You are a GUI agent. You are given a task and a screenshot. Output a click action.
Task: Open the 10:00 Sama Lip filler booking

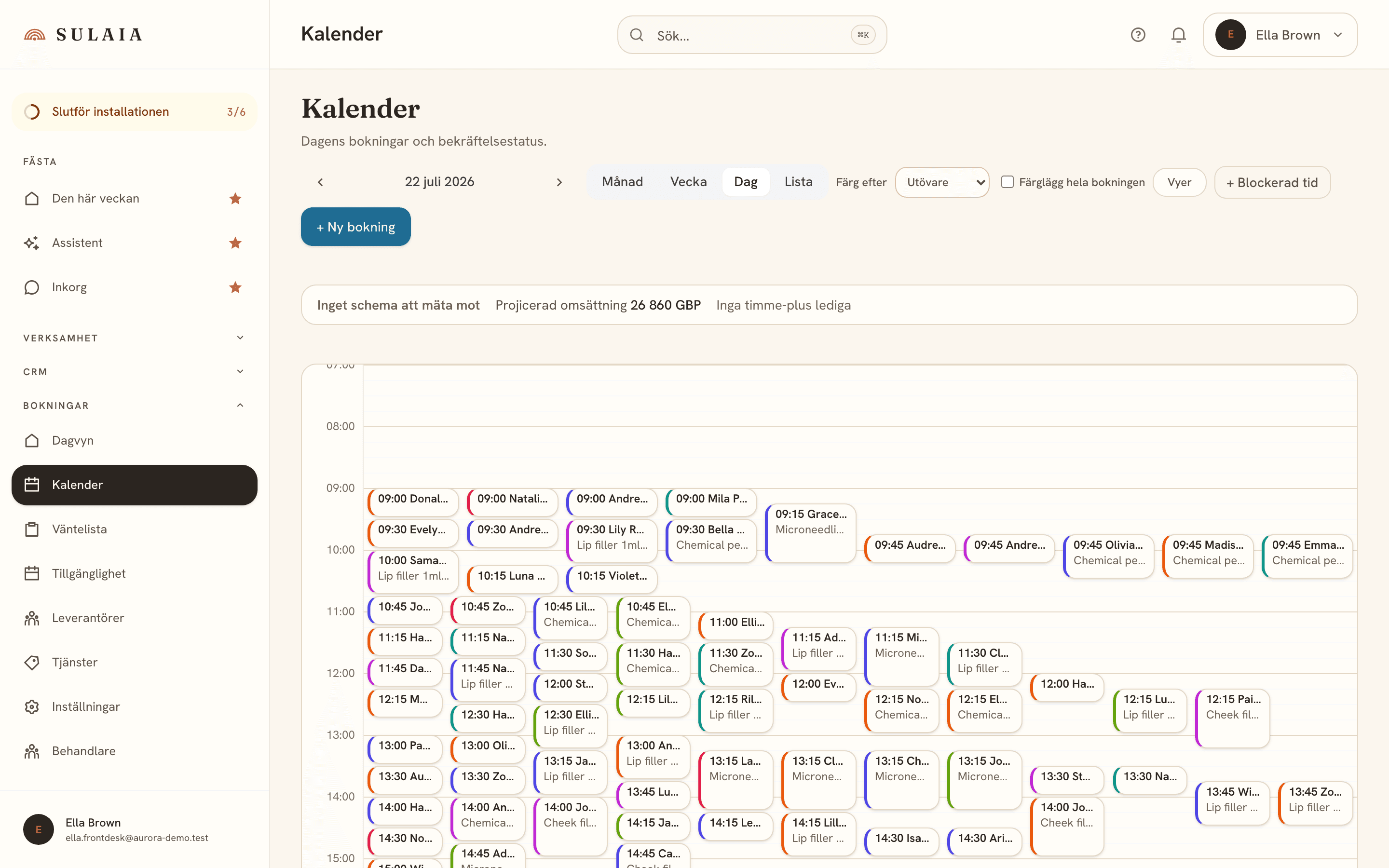point(413,571)
